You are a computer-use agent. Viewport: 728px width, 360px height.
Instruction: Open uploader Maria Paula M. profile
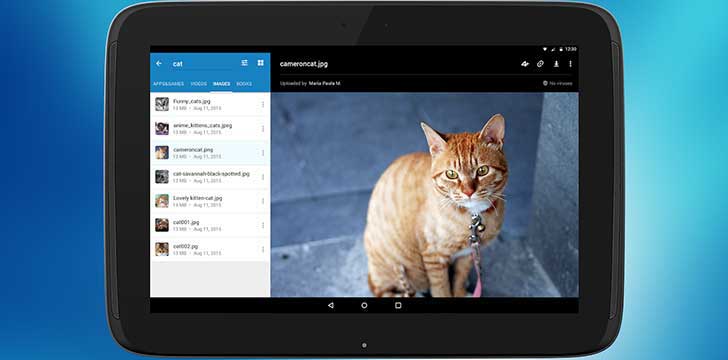pyautogui.click(x=325, y=84)
